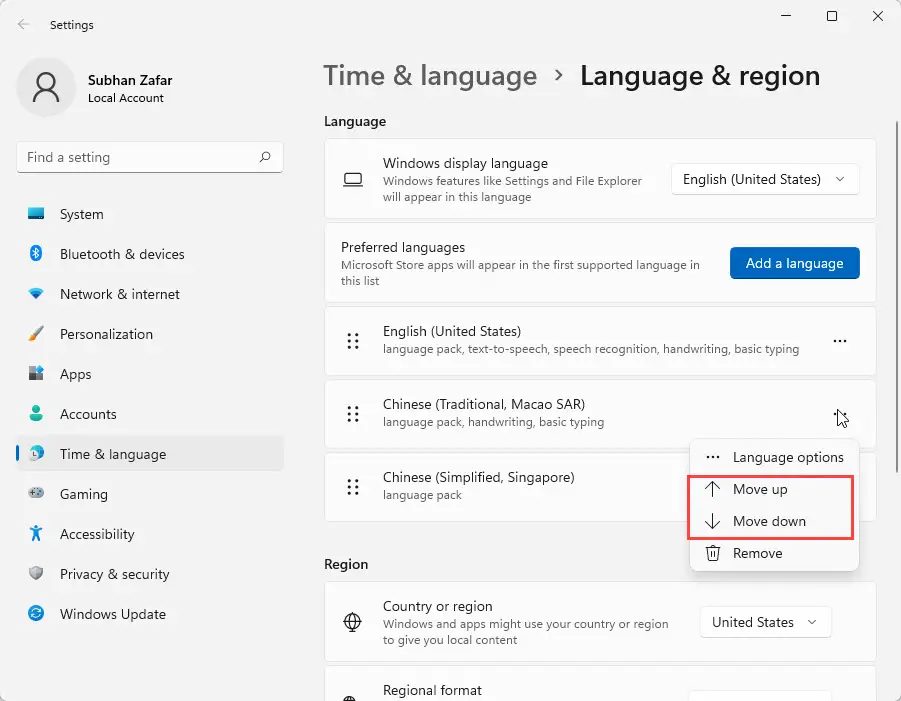This screenshot has width=901, height=701.
Task: Open the Gaming settings page
Action: click(x=83, y=494)
